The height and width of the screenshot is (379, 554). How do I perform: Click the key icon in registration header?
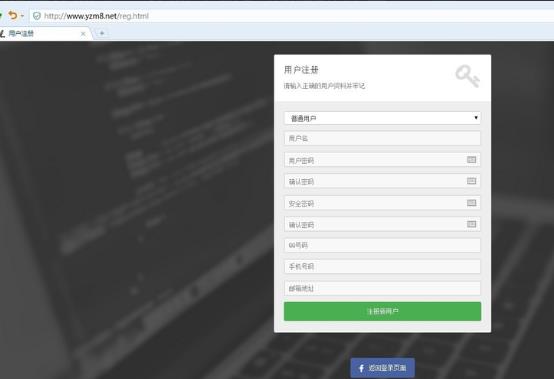[467, 76]
